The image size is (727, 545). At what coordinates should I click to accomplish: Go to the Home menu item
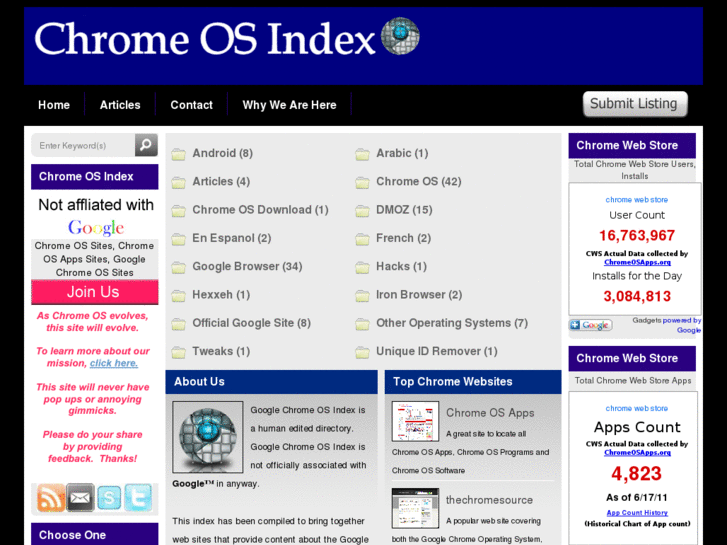pyautogui.click(x=54, y=105)
